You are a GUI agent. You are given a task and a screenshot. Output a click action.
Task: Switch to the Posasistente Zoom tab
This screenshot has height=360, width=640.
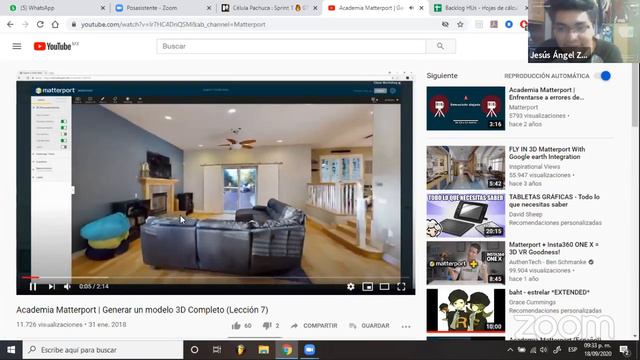(x=162, y=8)
